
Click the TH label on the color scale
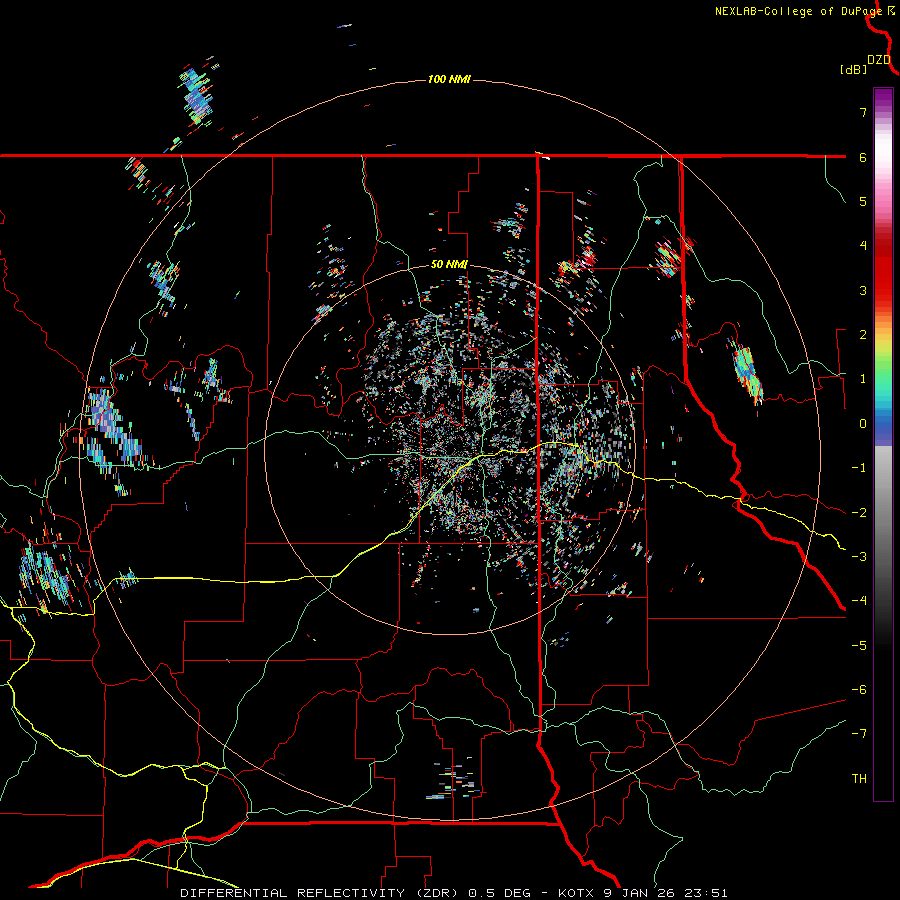click(x=859, y=779)
